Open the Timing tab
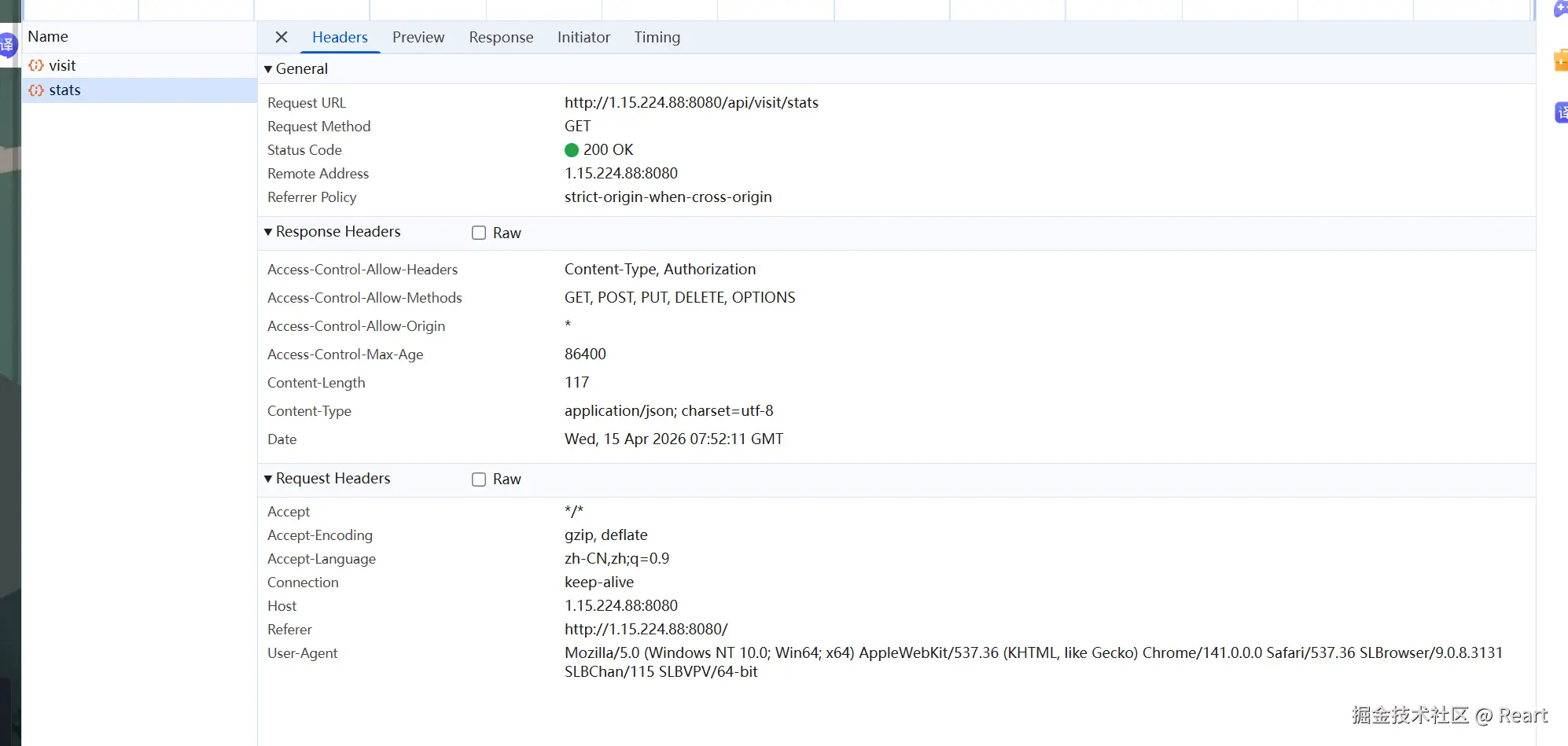1568x746 pixels. 657,37
